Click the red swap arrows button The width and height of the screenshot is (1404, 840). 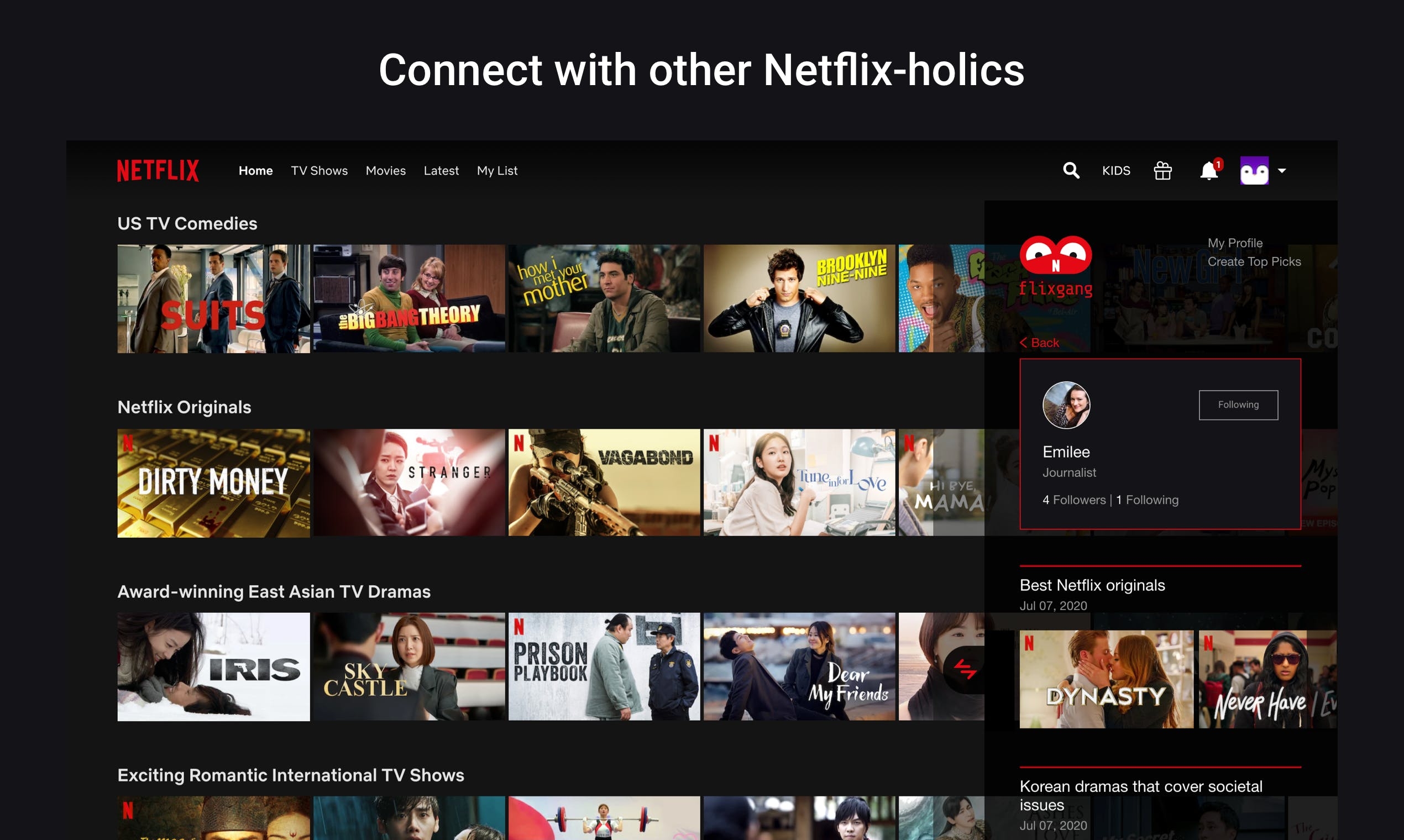pyautogui.click(x=965, y=670)
